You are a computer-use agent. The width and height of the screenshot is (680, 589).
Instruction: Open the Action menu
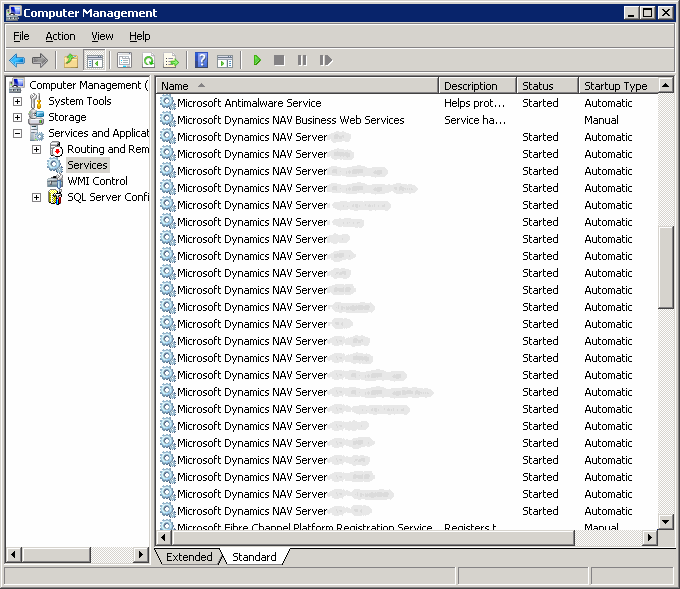point(60,36)
